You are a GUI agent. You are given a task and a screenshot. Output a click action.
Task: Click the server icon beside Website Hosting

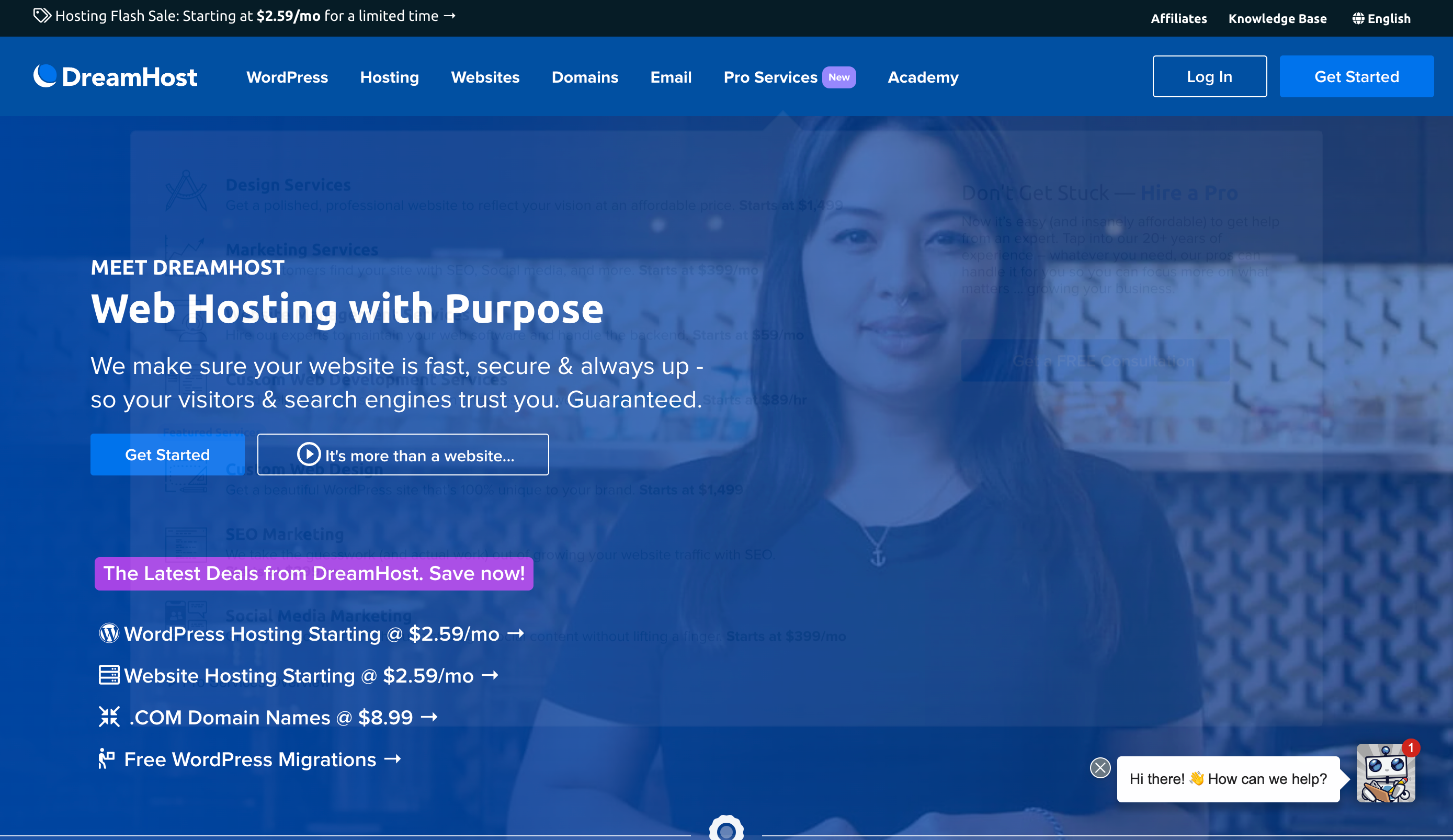[109, 675]
